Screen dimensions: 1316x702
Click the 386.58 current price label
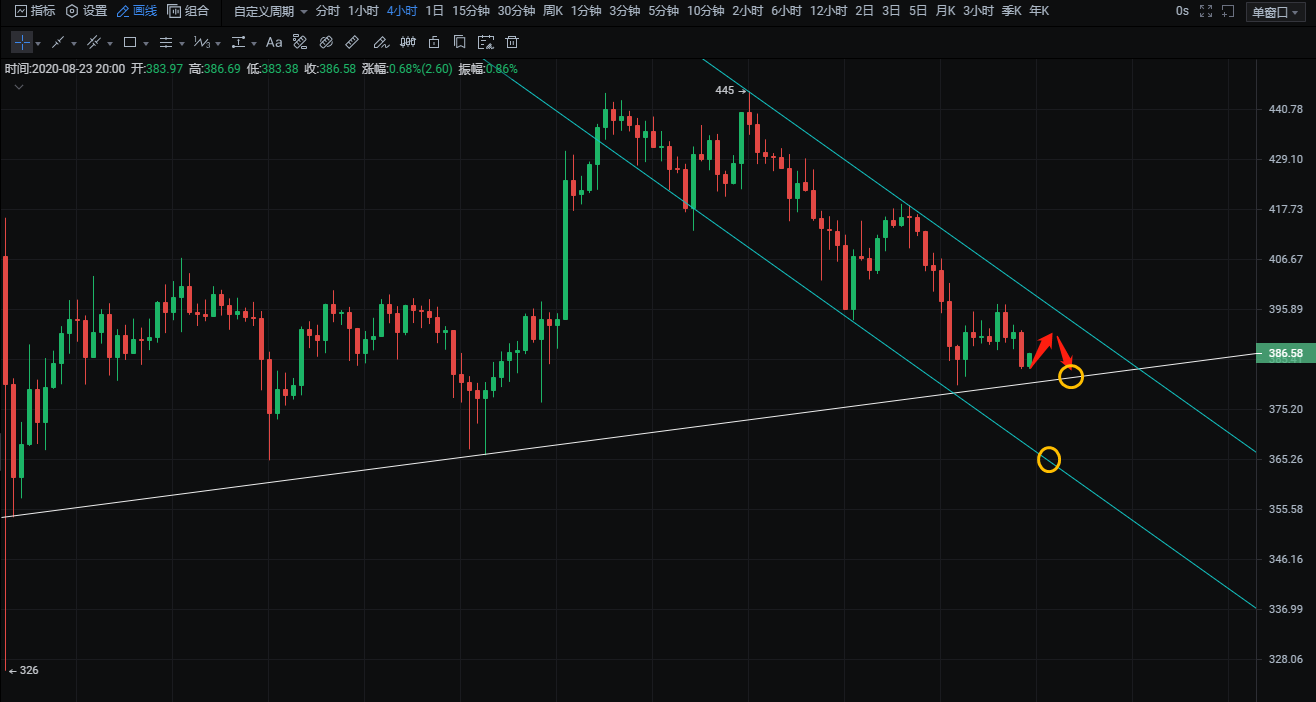1285,354
